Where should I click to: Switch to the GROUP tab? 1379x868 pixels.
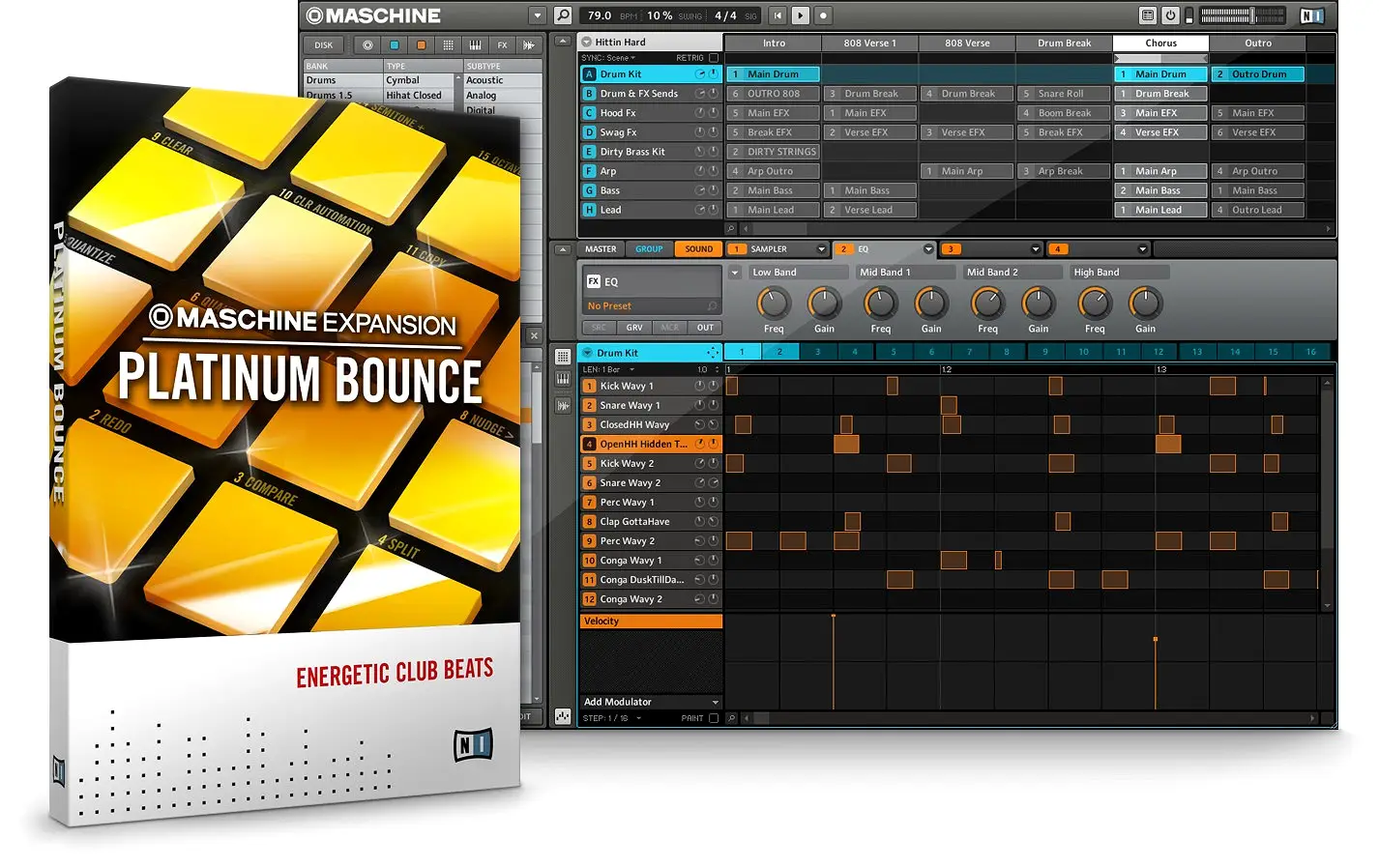(649, 249)
